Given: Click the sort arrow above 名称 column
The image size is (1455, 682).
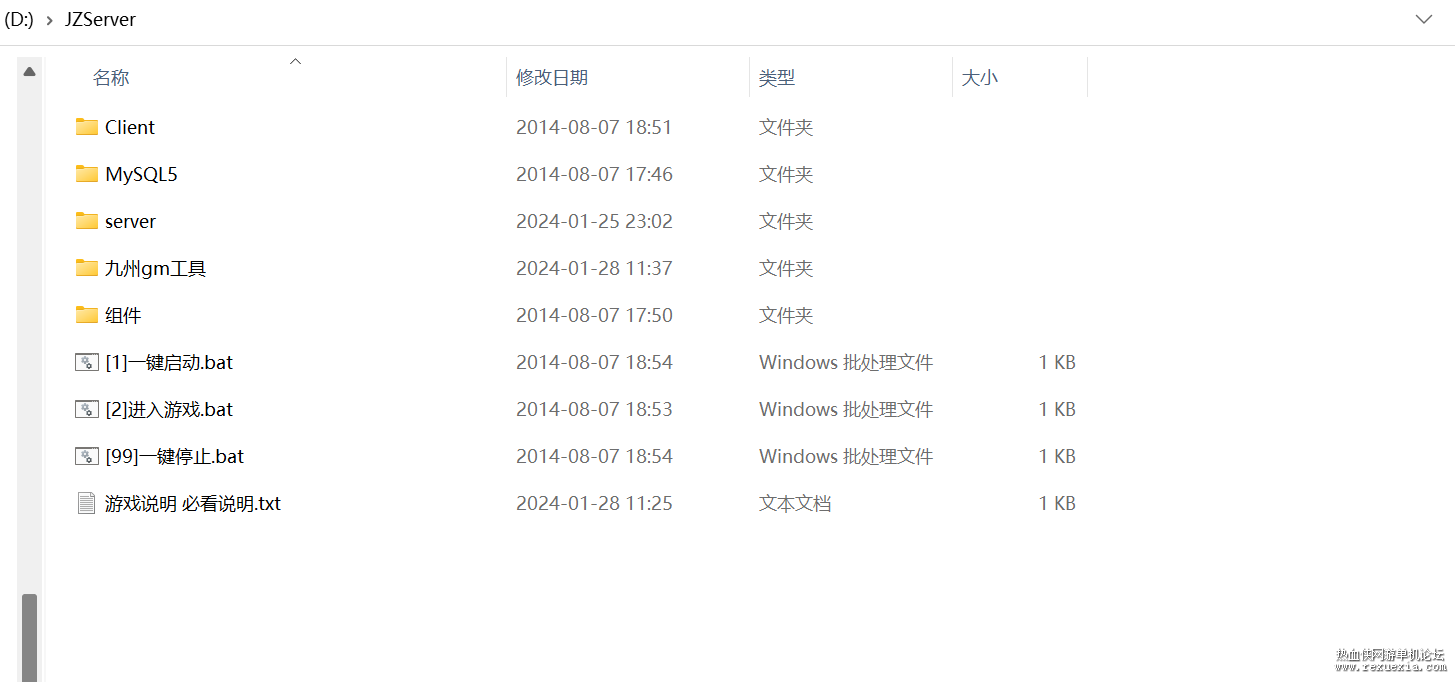Looking at the screenshot, I should click(295, 62).
